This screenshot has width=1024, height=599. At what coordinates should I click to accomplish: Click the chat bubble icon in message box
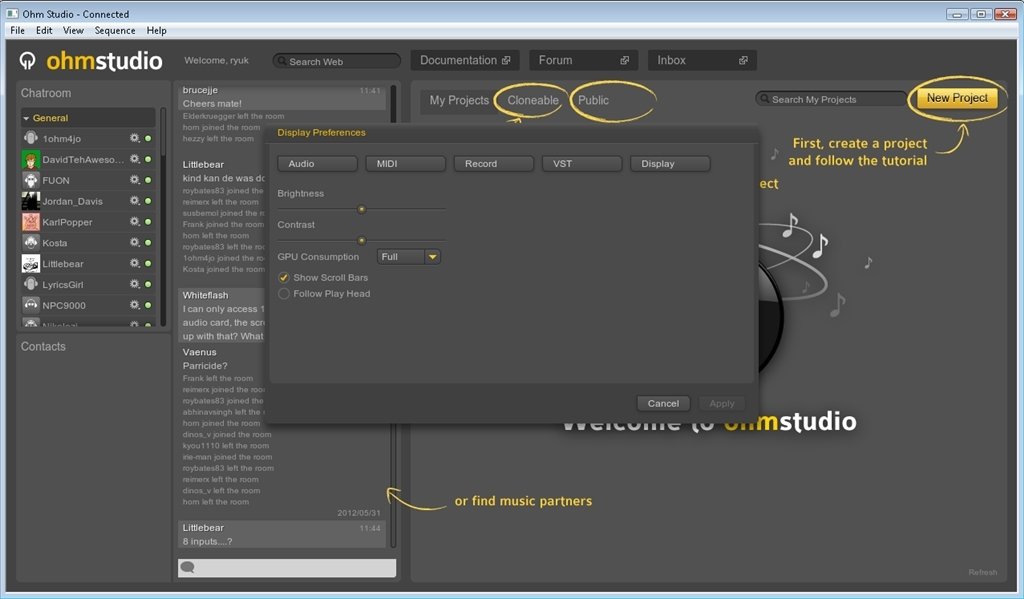point(187,567)
